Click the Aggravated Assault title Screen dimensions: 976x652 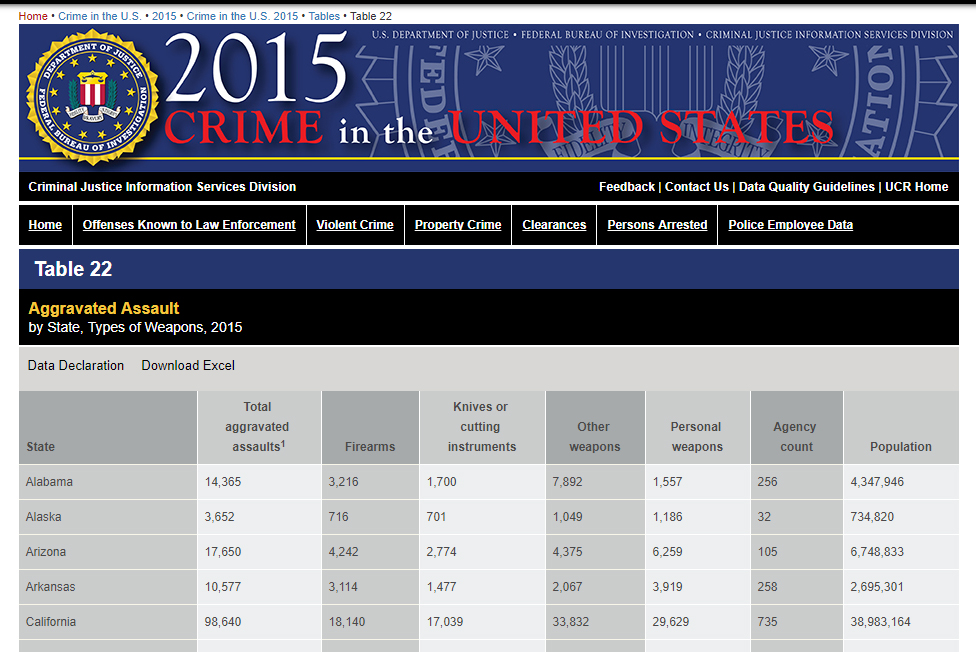point(104,308)
